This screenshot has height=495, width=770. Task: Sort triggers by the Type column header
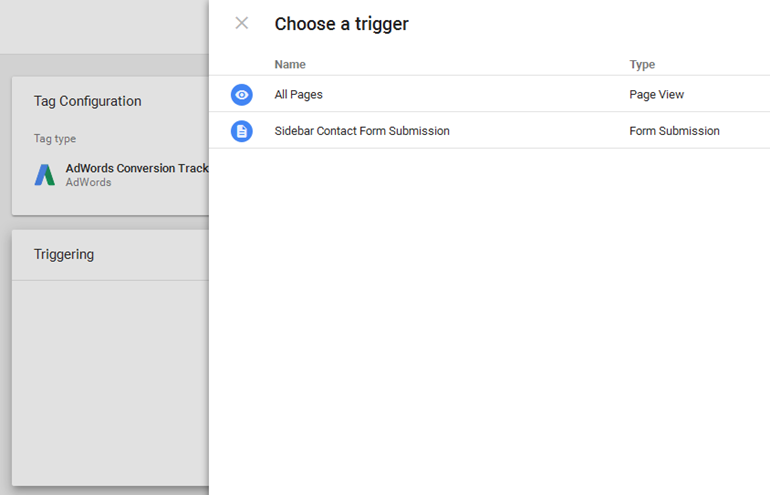coord(642,64)
